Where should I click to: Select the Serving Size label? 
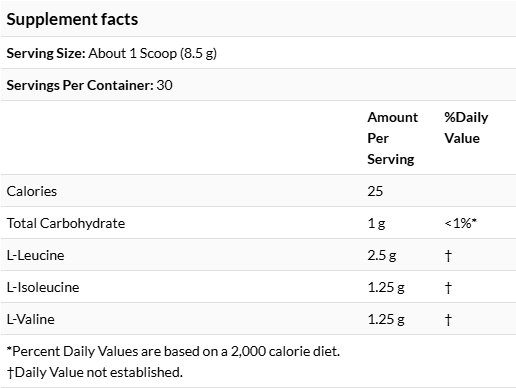click(46, 53)
